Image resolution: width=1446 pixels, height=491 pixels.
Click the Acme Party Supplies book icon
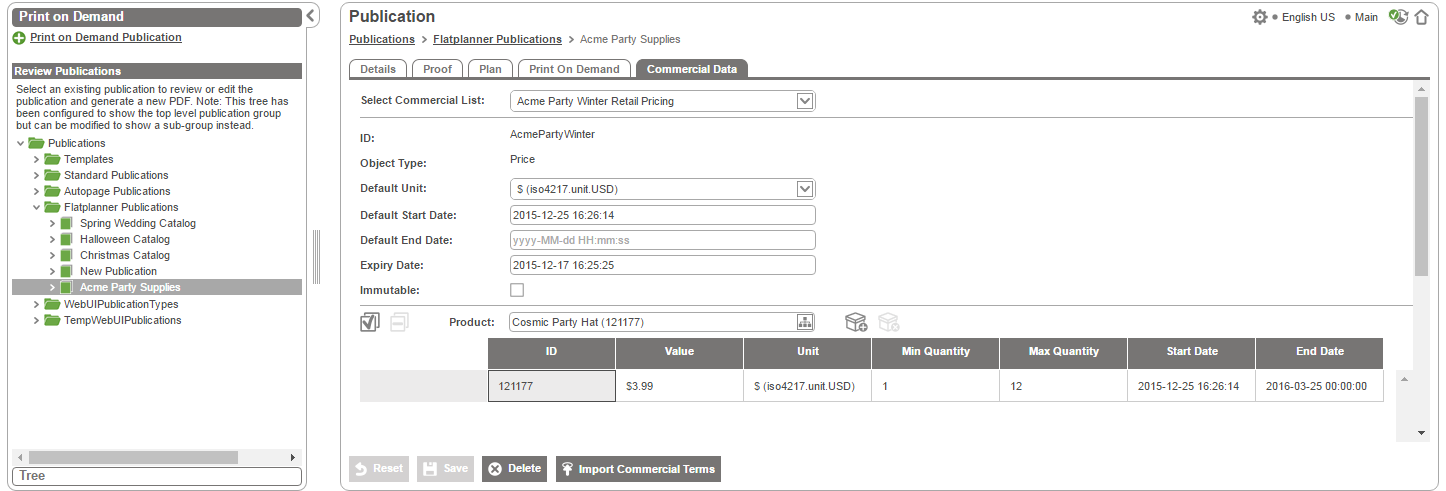coord(67,287)
